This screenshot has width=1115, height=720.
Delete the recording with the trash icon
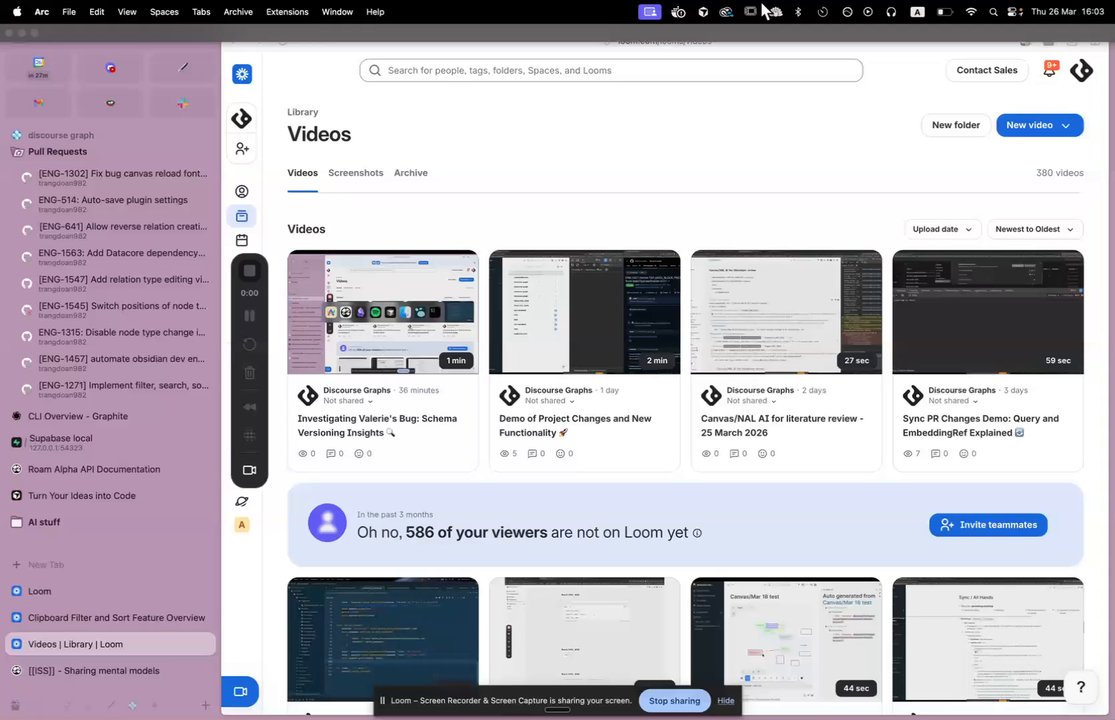pyautogui.click(x=250, y=372)
